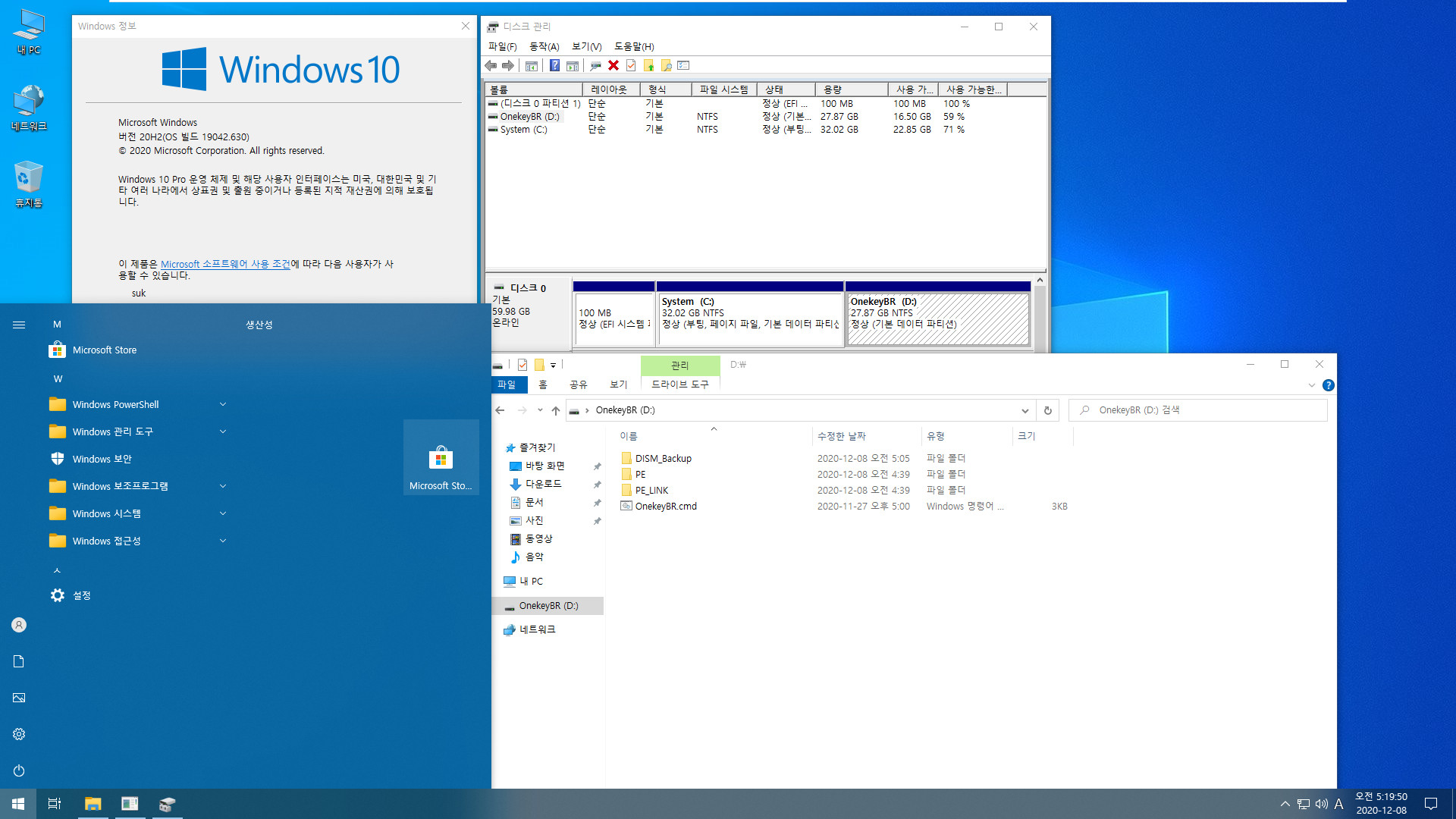Expand Windows 시스템 folder
This screenshot has height=819, width=1456.
click(223, 513)
